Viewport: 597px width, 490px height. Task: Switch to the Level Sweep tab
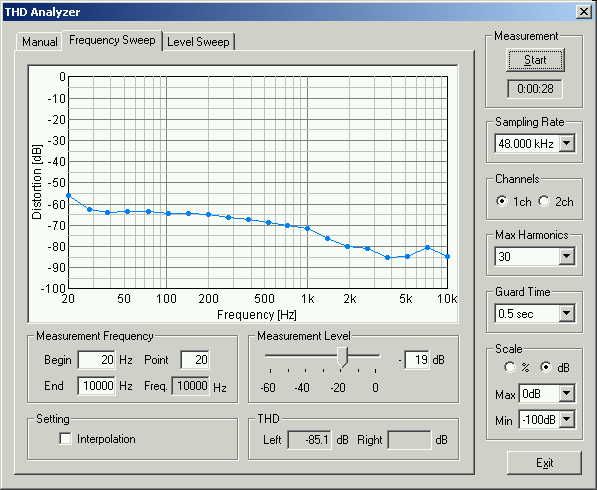[x=198, y=41]
